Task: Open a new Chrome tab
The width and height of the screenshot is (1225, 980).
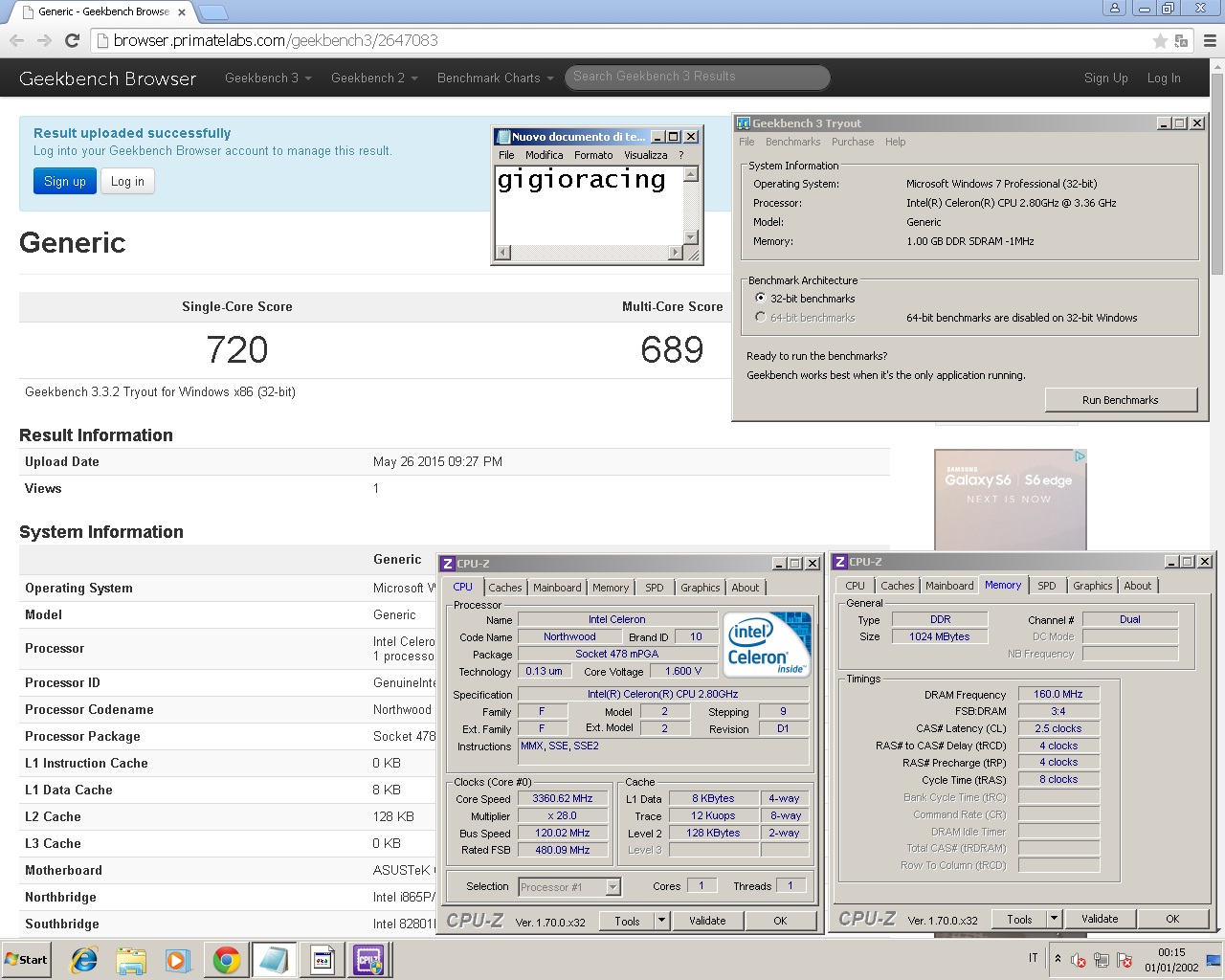Action: click(x=212, y=12)
